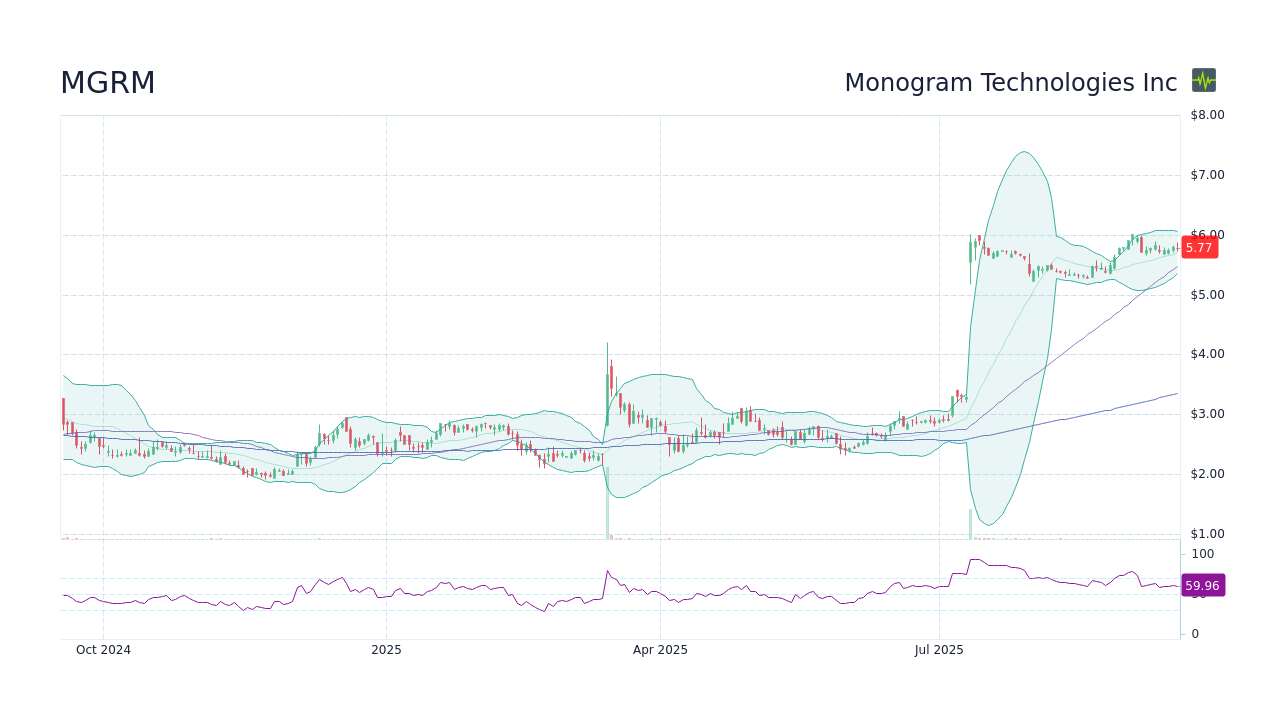Click the RSI peak near July 2025
1280x720 pixels.
click(x=975, y=560)
